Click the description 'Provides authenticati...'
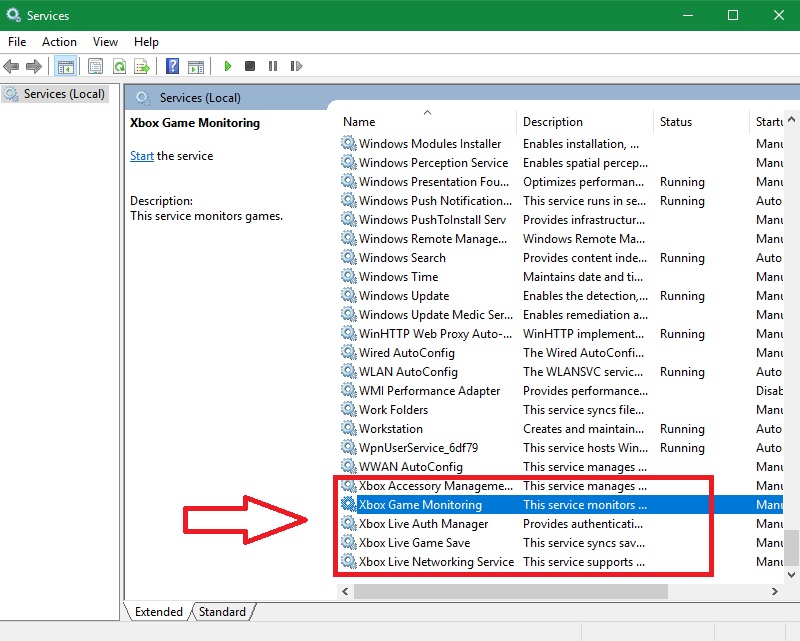Image resolution: width=800 pixels, height=641 pixels. point(583,524)
